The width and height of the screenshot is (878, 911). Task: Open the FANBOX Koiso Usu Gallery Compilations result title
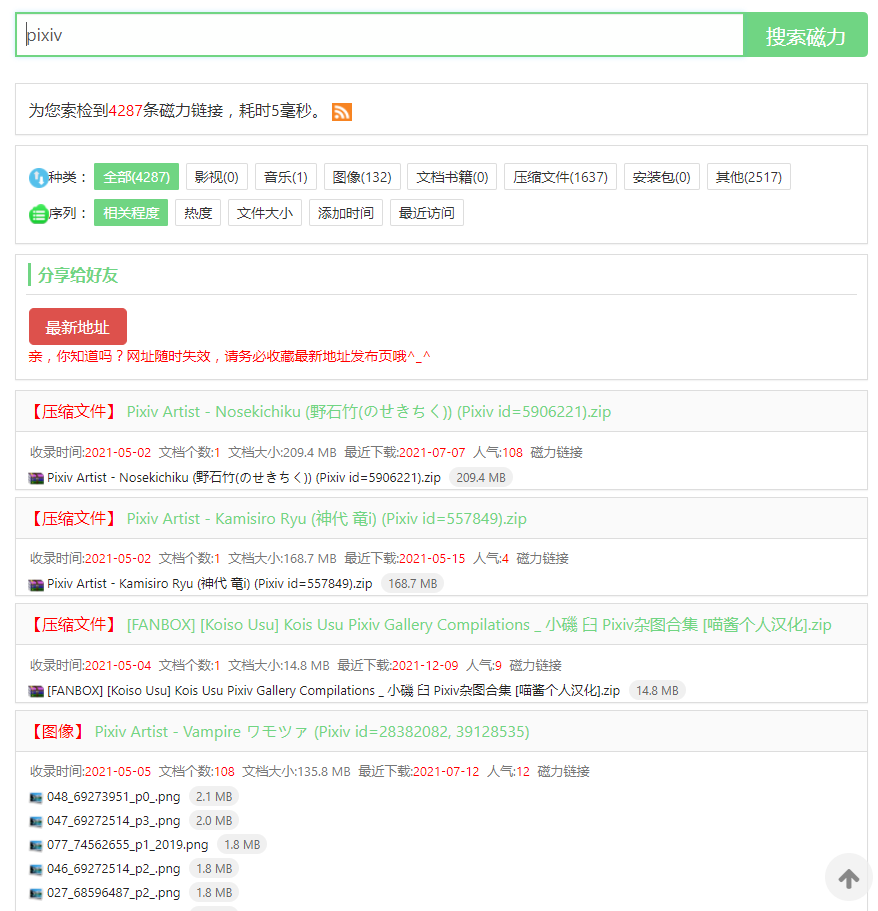[x=479, y=625]
